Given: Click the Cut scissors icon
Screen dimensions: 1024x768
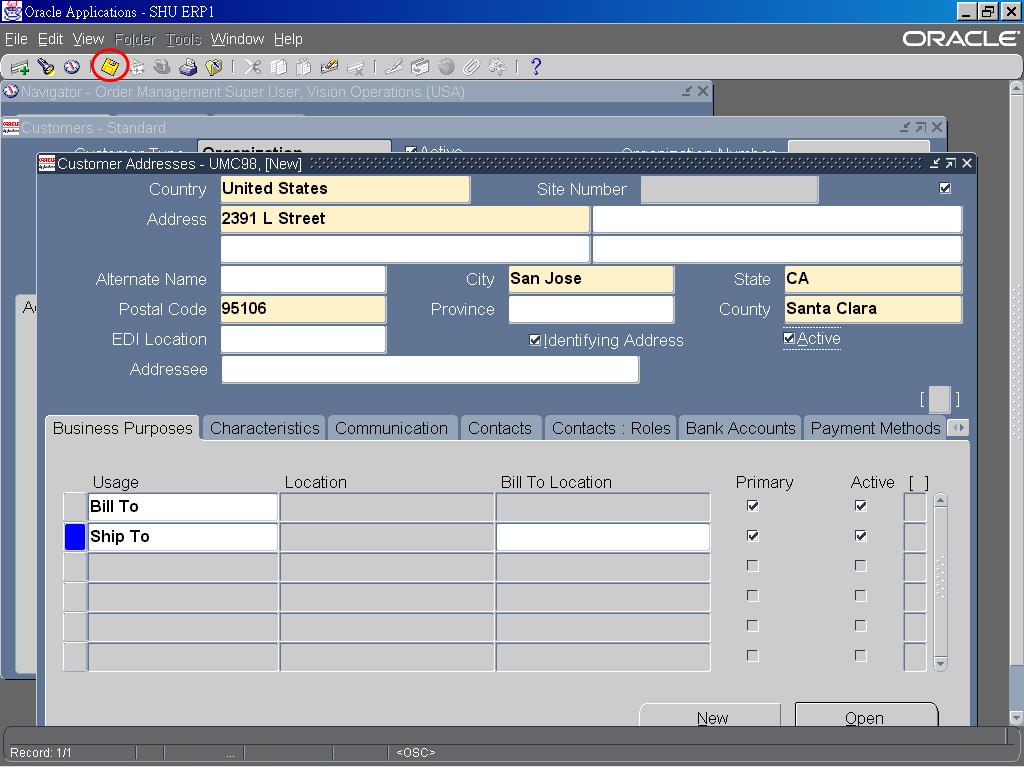Looking at the screenshot, I should pyautogui.click(x=252, y=67).
